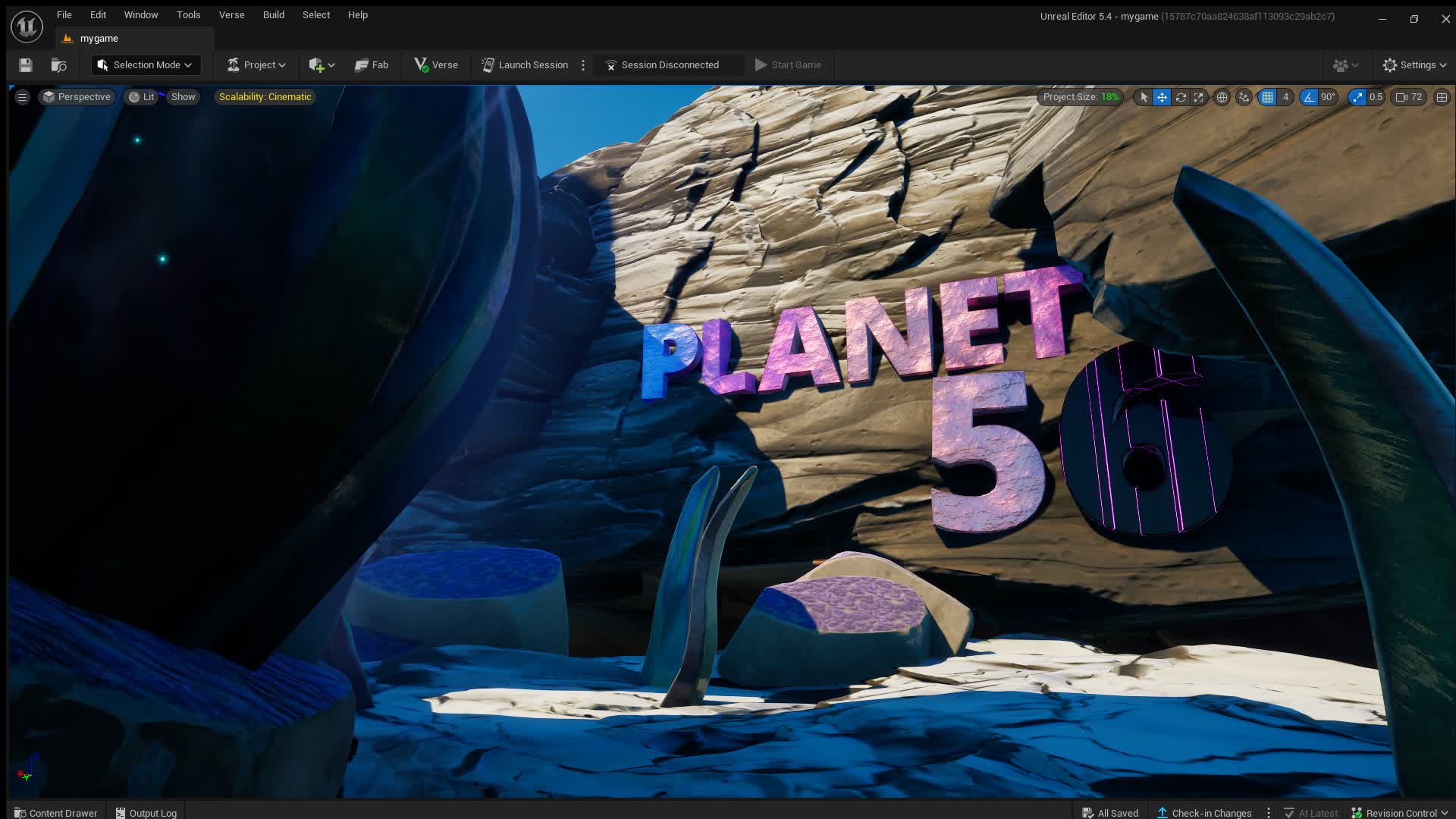Open the Selection Mode dropdown
Screen dimensions: 1456x819
click(x=146, y=65)
